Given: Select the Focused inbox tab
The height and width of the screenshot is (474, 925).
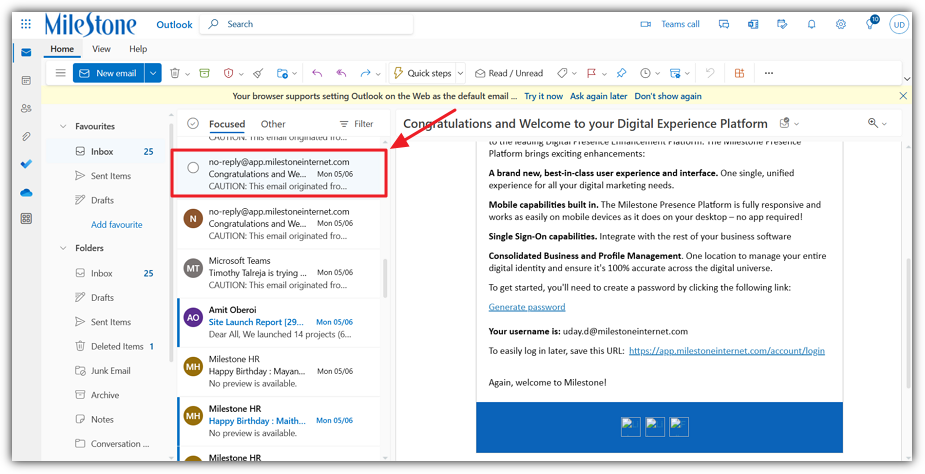Looking at the screenshot, I should click(x=227, y=124).
